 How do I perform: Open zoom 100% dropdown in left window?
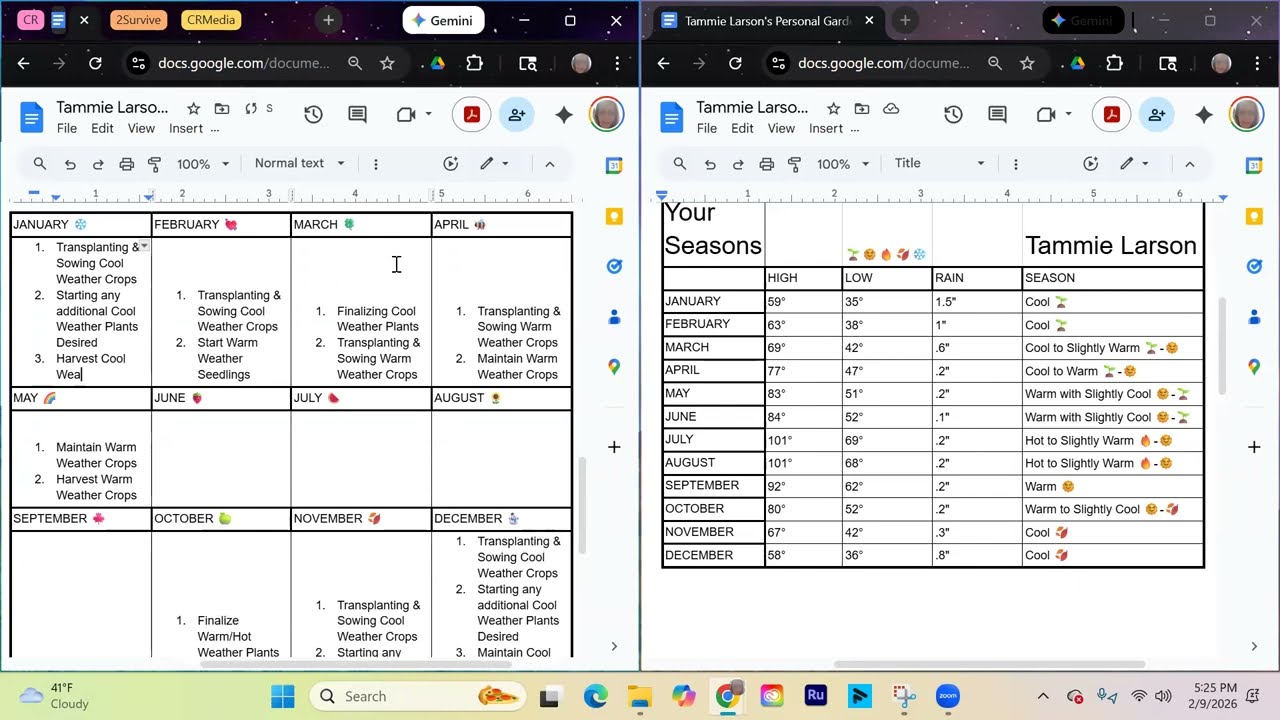click(x=203, y=164)
